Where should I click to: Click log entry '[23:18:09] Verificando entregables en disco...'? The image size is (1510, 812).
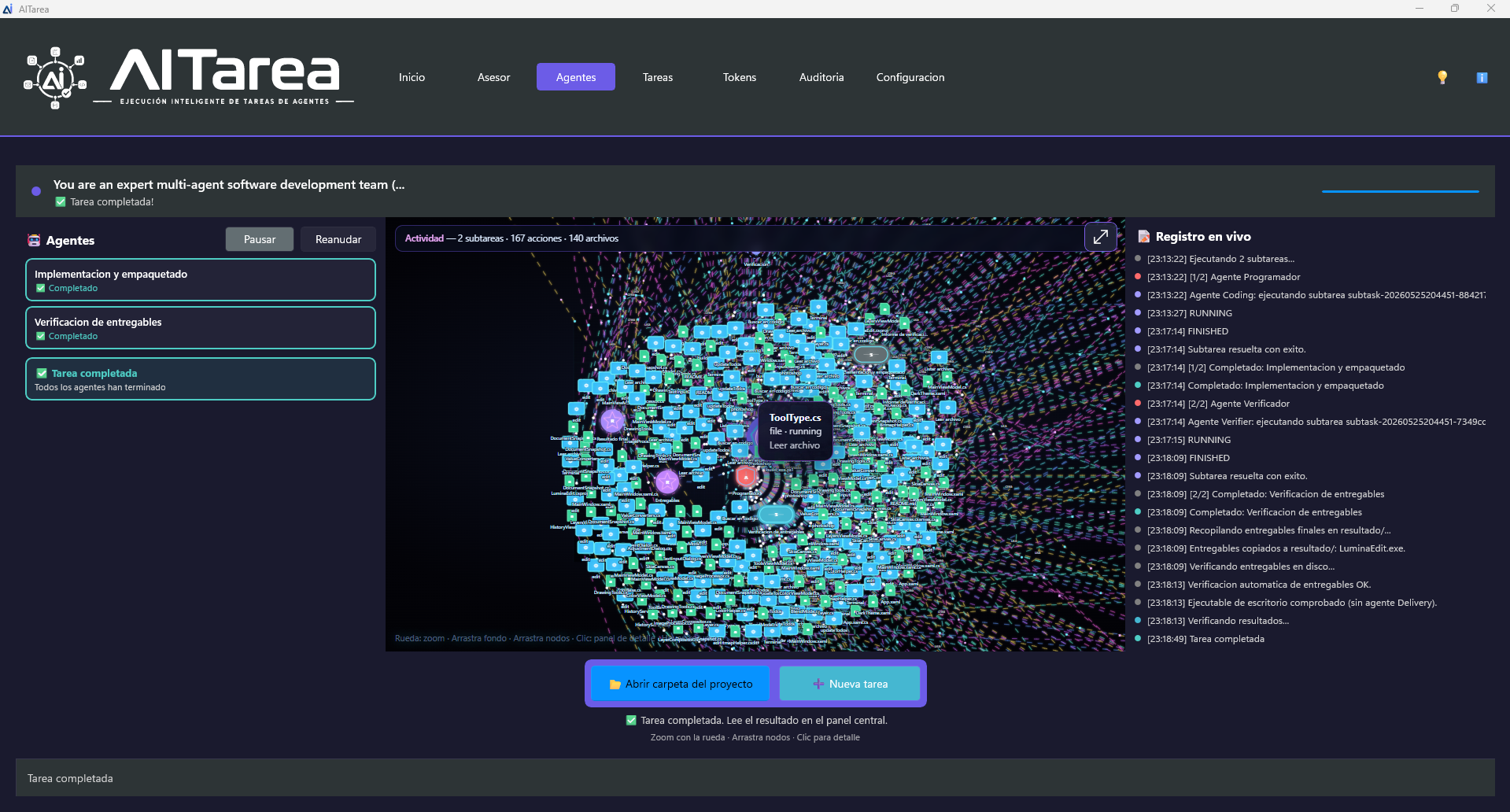pyautogui.click(x=1241, y=567)
